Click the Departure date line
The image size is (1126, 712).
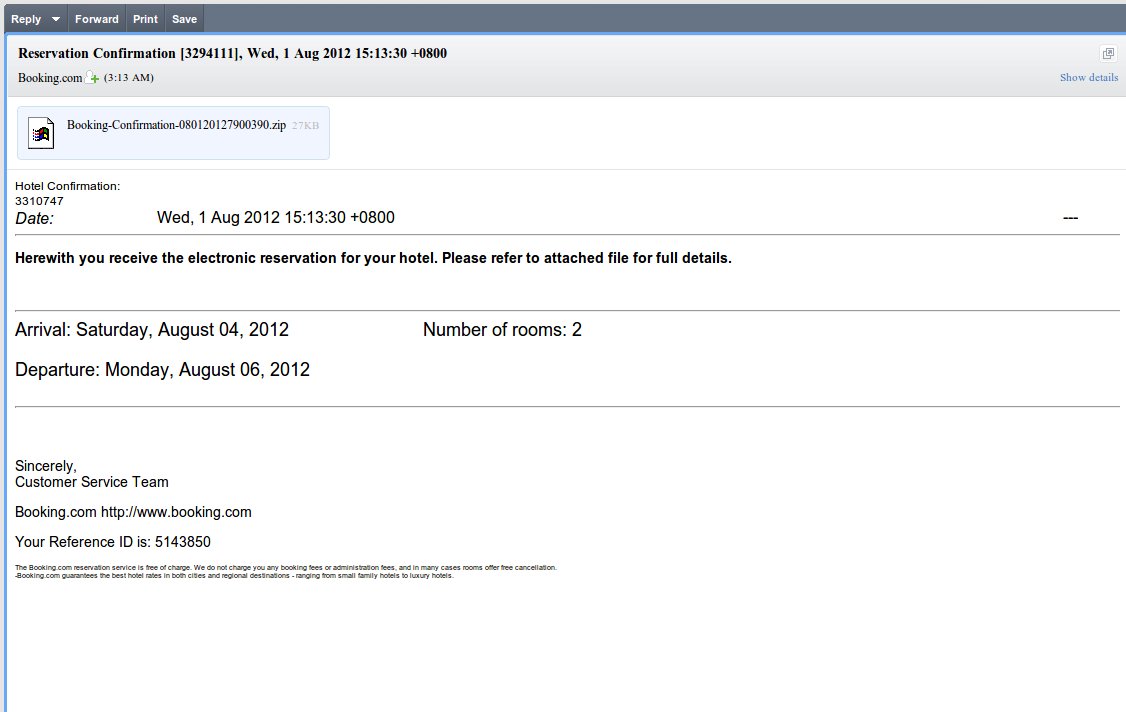click(x=162, y=370)
